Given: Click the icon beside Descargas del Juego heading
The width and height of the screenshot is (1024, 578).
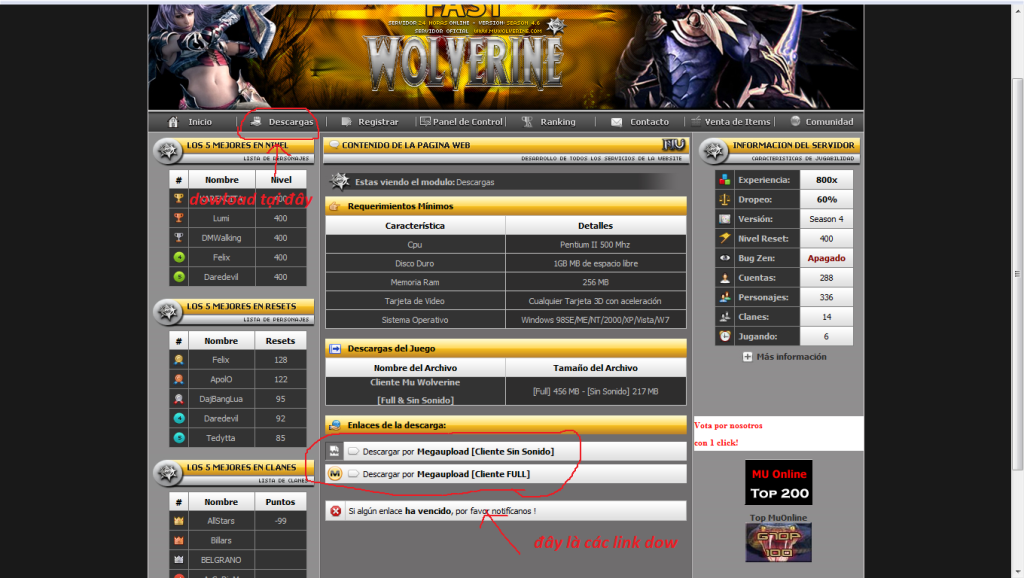Looking at the screenshot, I should pyautogui.click(x=335, y=349).
